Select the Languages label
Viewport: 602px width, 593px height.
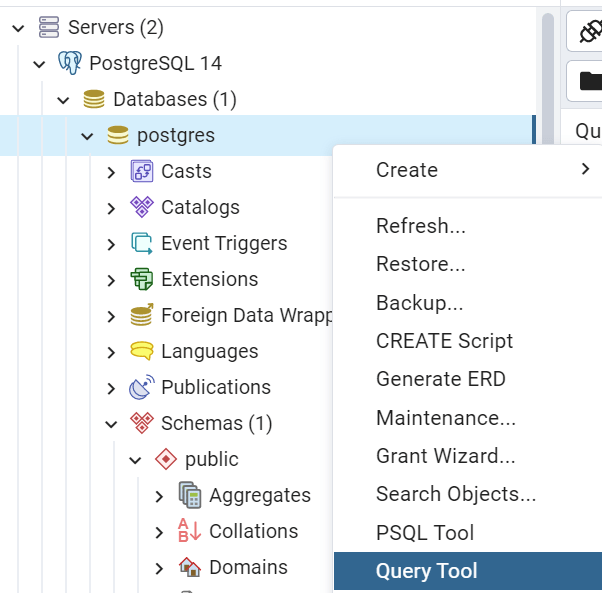(x=210, y=352)
